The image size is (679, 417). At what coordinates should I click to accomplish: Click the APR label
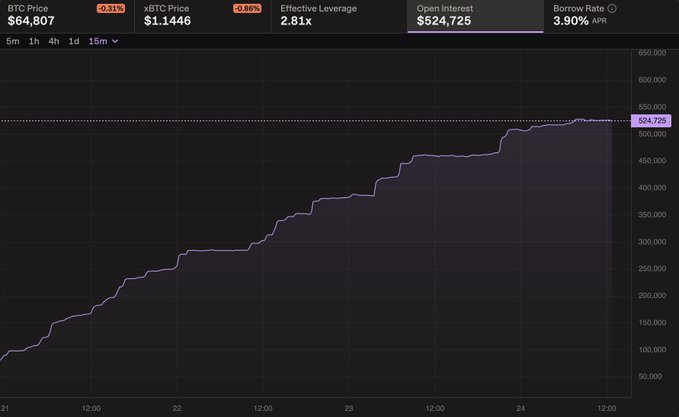coord(599,21)
